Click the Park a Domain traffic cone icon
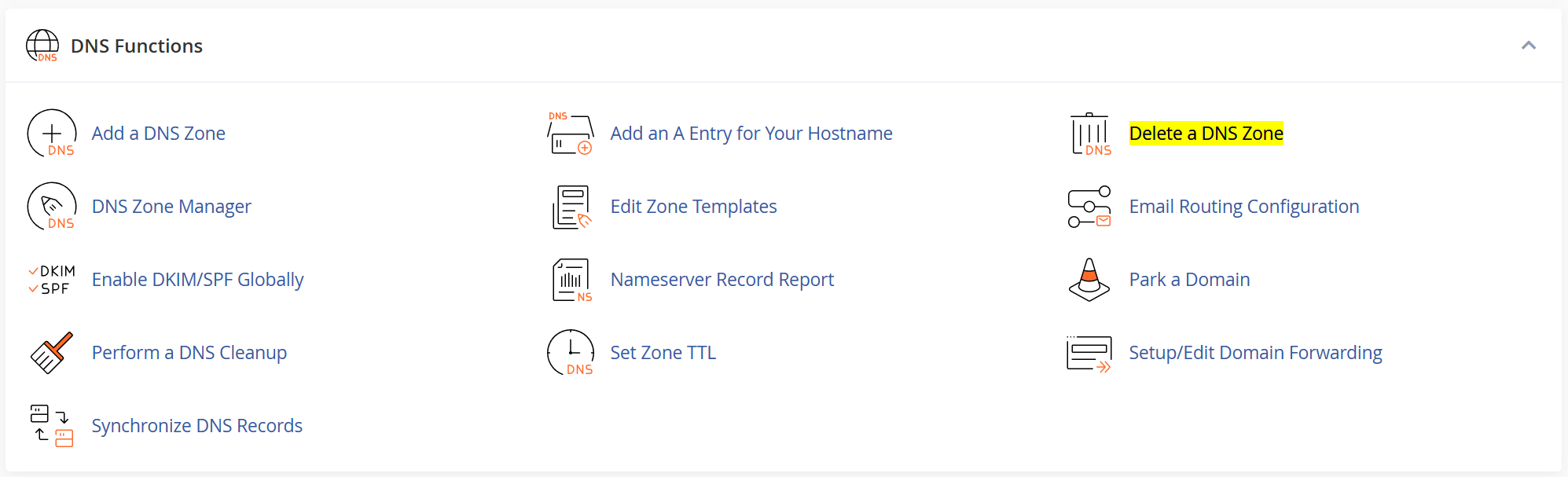The width and height of the screenshot is (1568, 477). [1089, 280]
